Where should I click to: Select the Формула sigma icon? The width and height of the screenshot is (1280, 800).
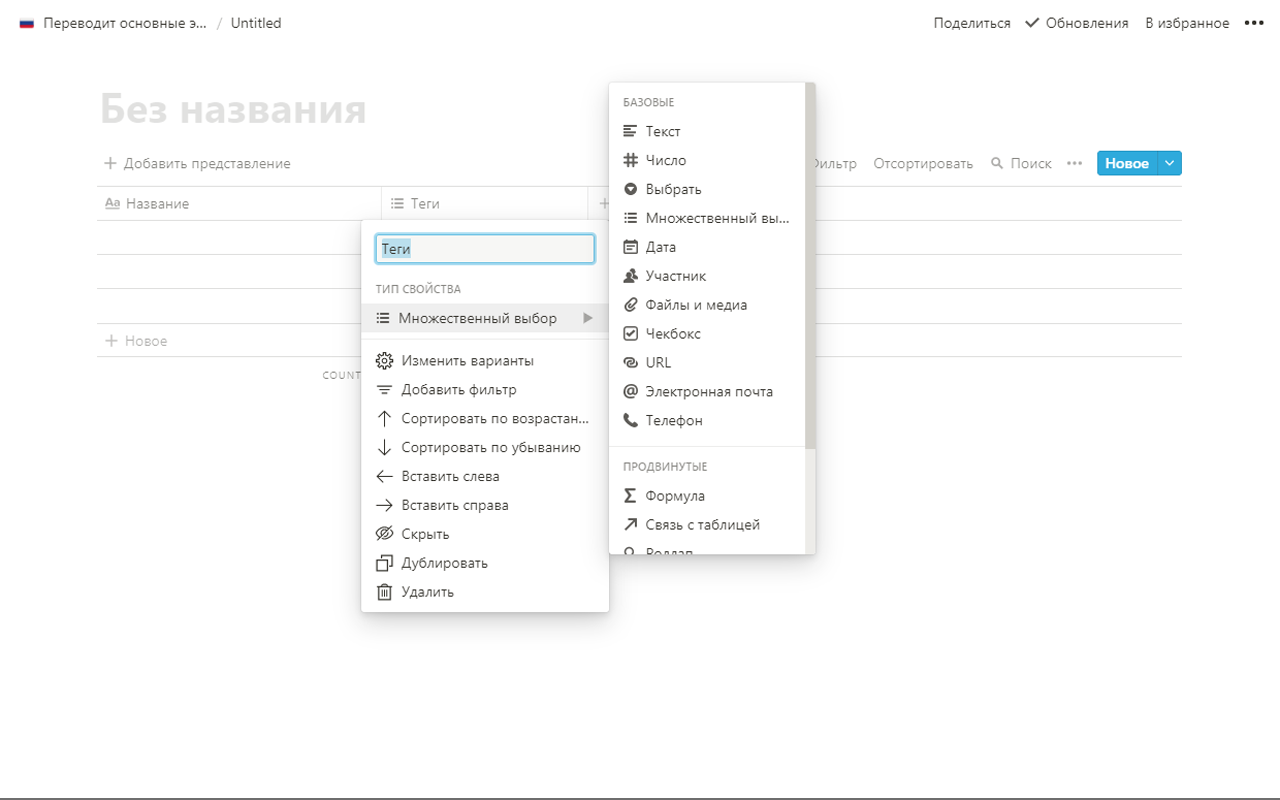[630, 496]
